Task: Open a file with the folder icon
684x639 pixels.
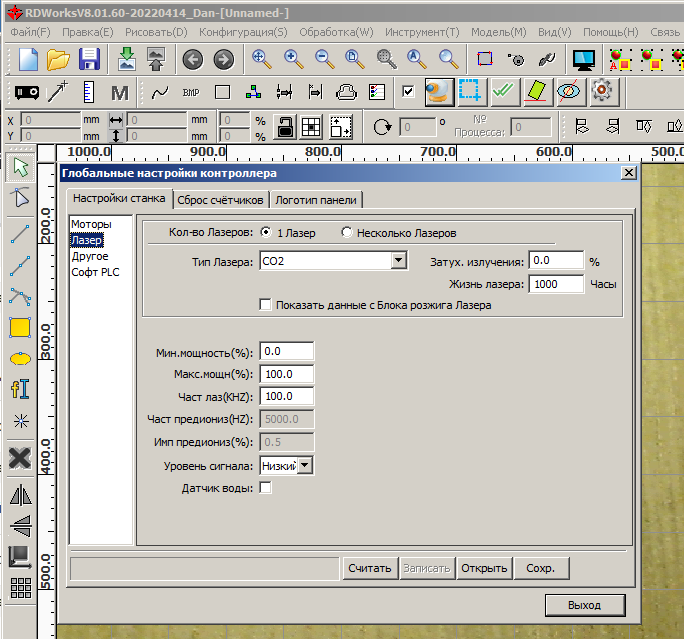Action: click(59, 59)
